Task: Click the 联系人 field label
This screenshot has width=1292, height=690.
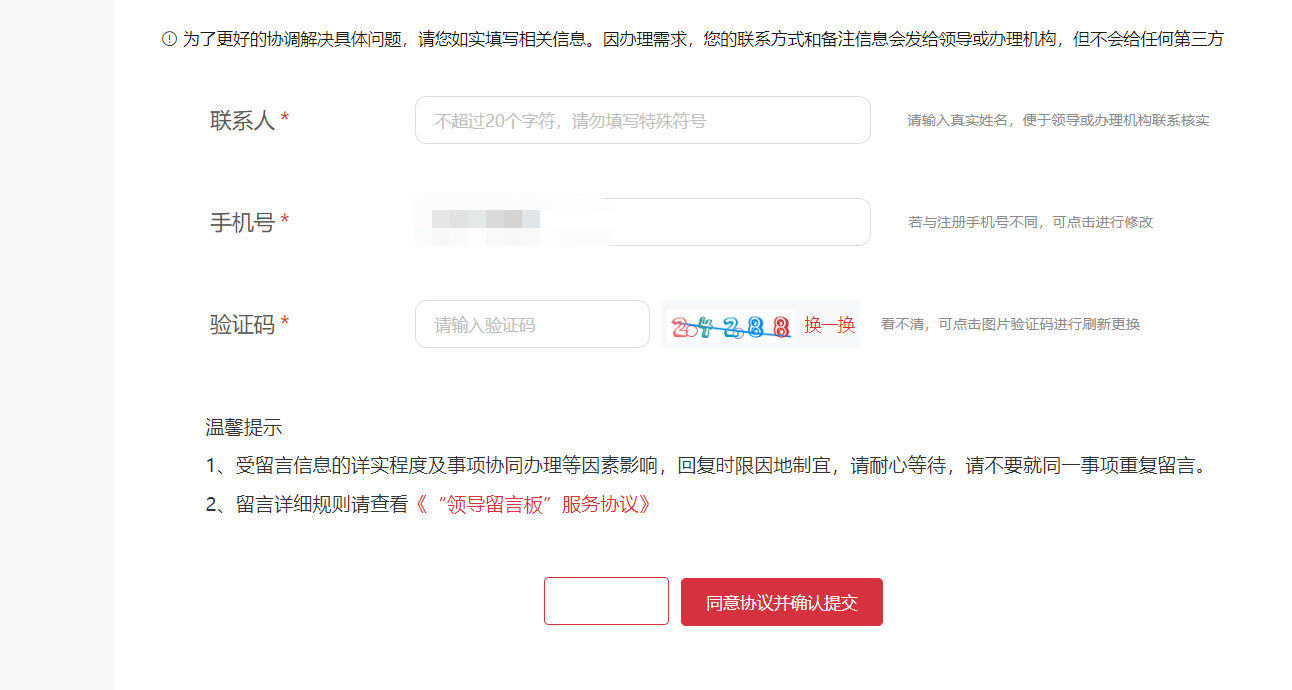Action: click(242, 121)
